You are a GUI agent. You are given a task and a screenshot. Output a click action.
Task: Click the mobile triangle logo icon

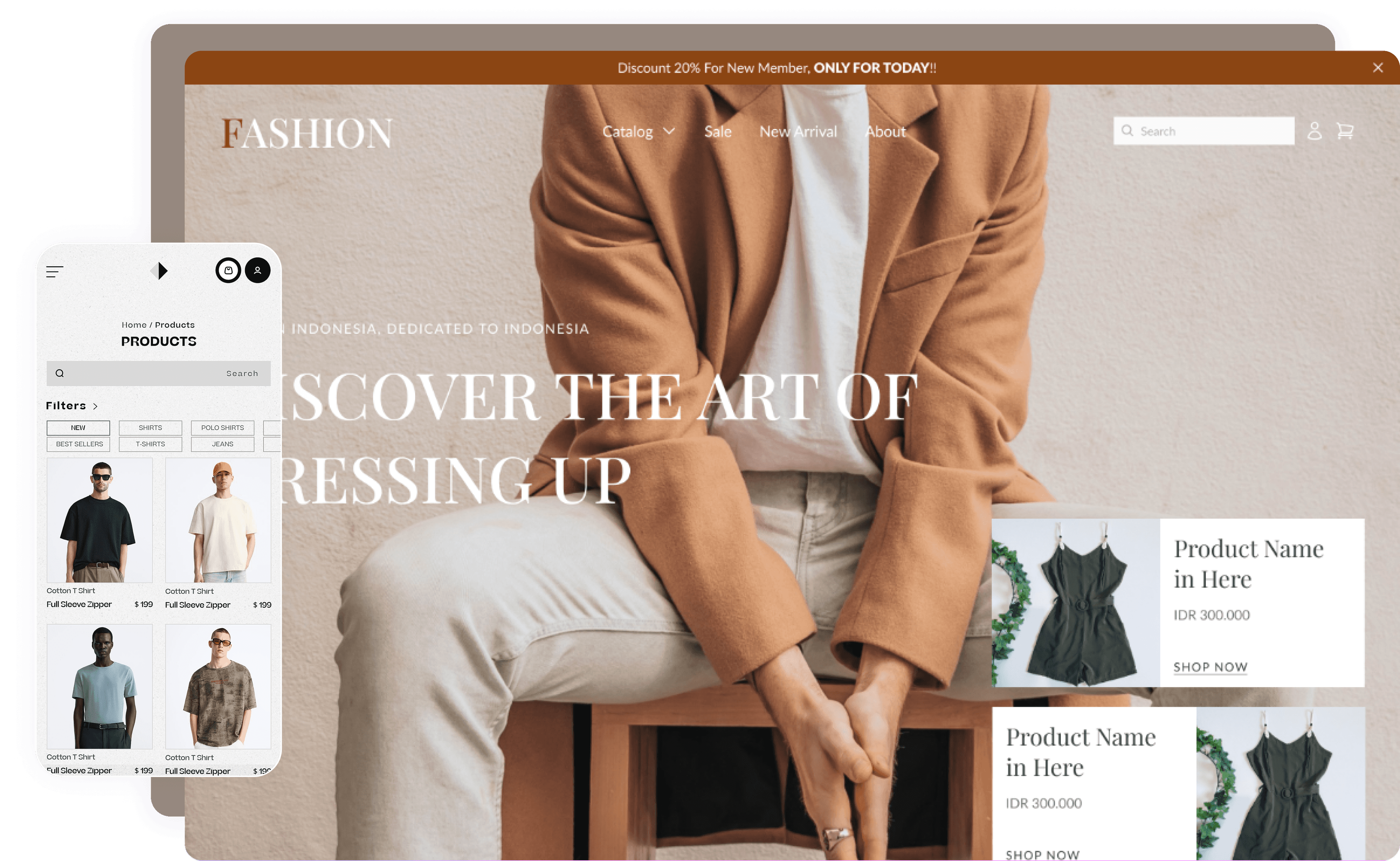159,271
